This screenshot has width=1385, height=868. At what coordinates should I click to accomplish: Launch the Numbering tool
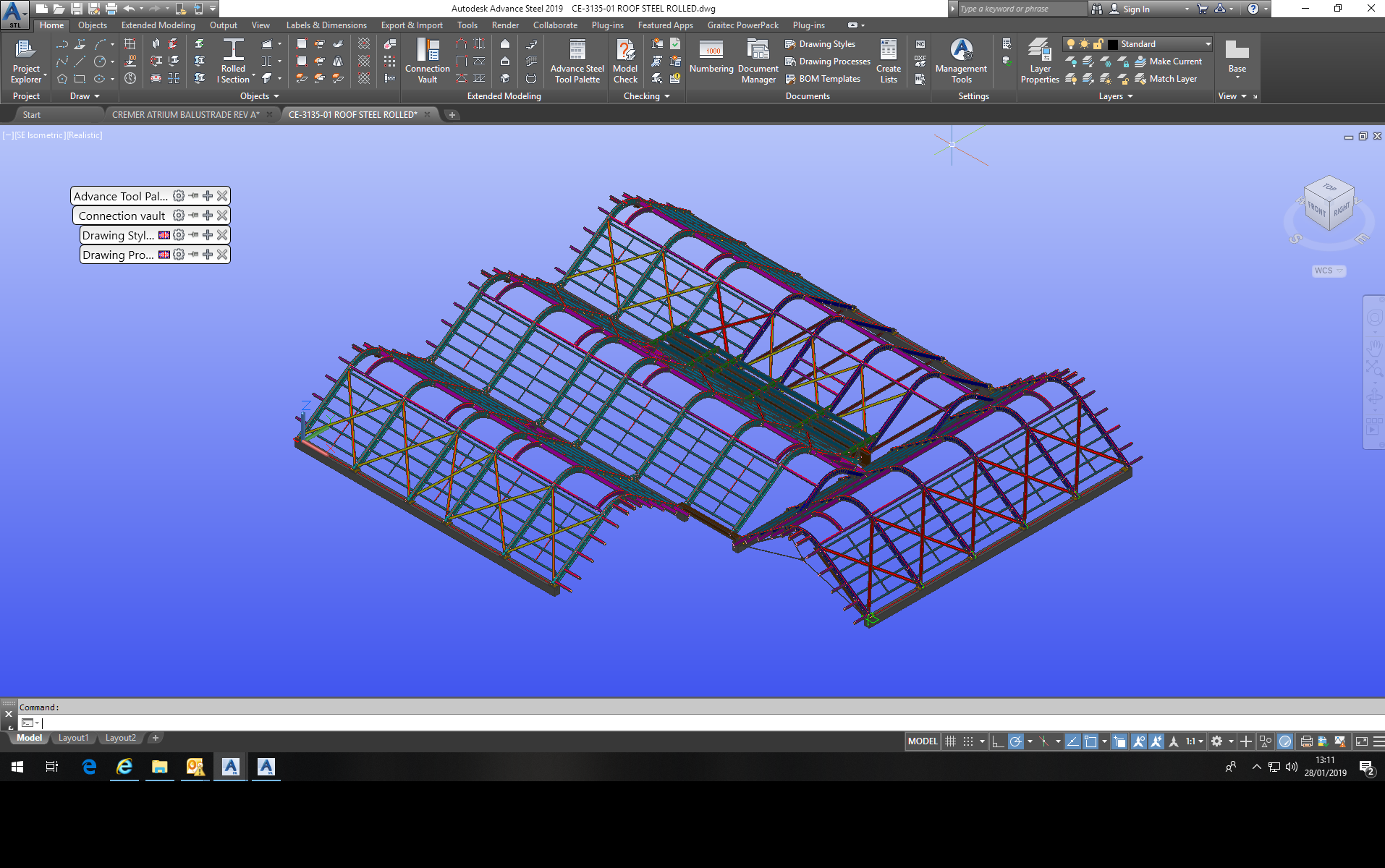click(x=711, y=61)
